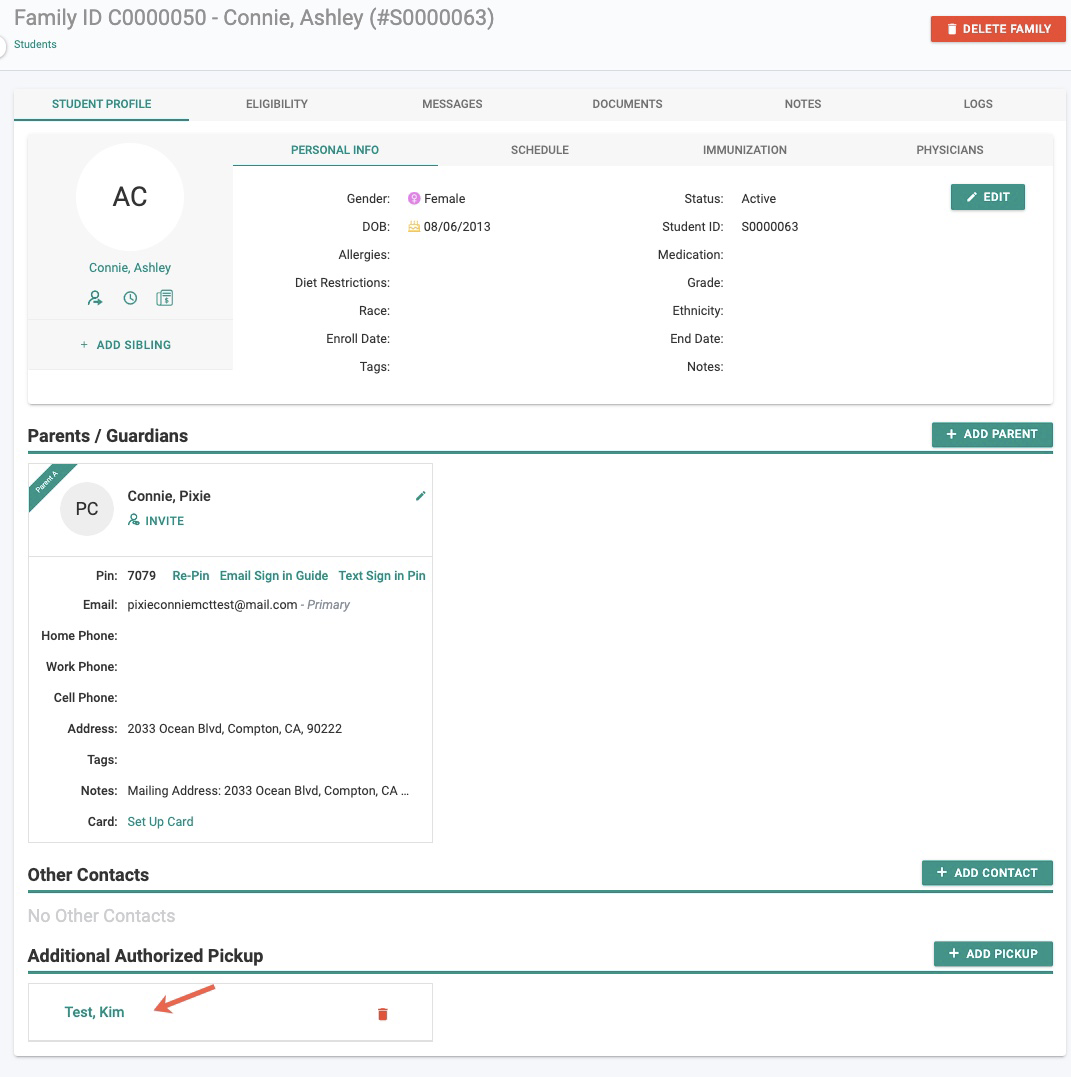Viewport: 1071px width, 1077px height.
Task: Switch to the Eligibility tab
Action: click(277, 104)
